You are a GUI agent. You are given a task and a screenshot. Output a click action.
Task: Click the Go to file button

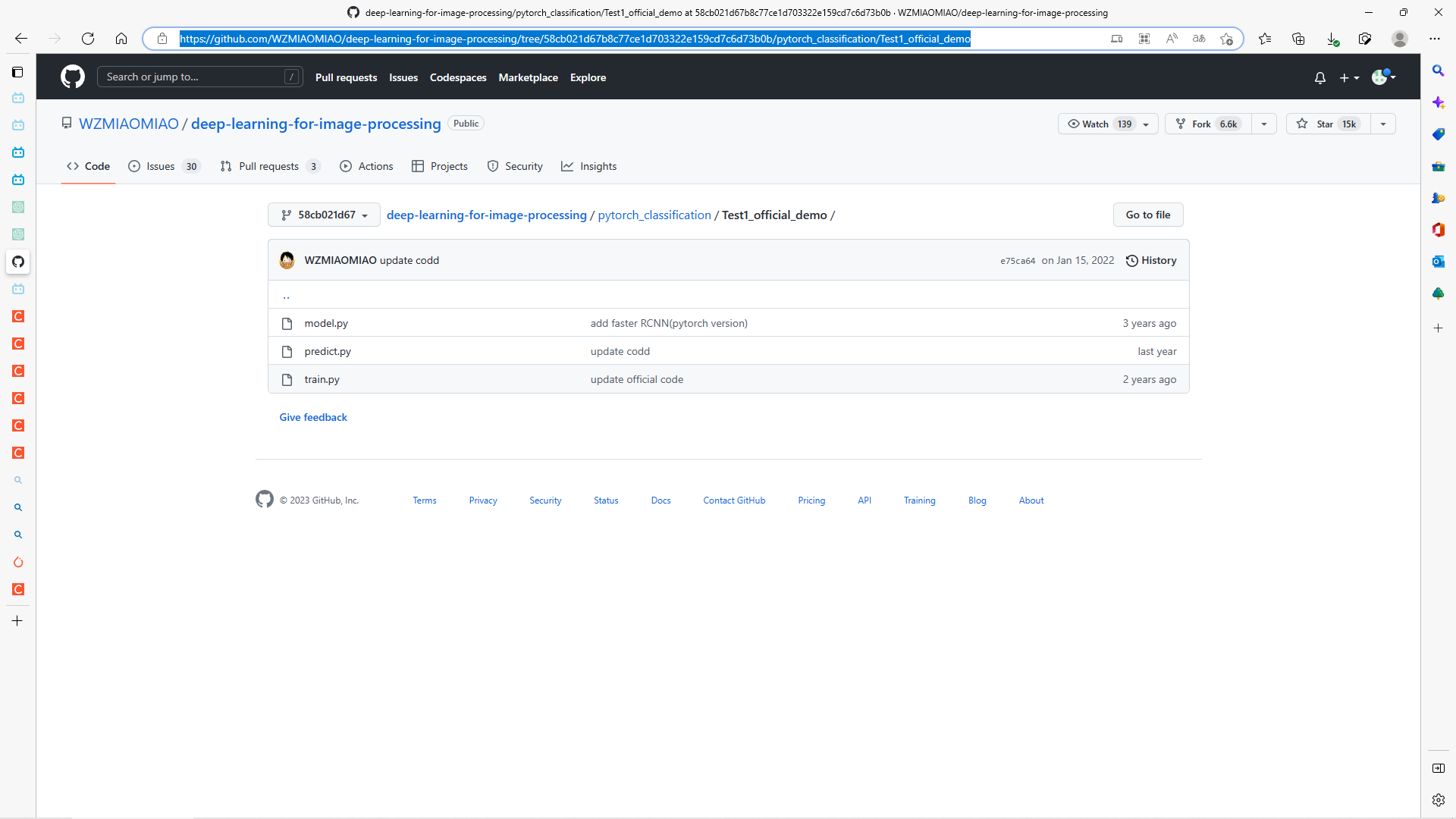coord(1147,215)
